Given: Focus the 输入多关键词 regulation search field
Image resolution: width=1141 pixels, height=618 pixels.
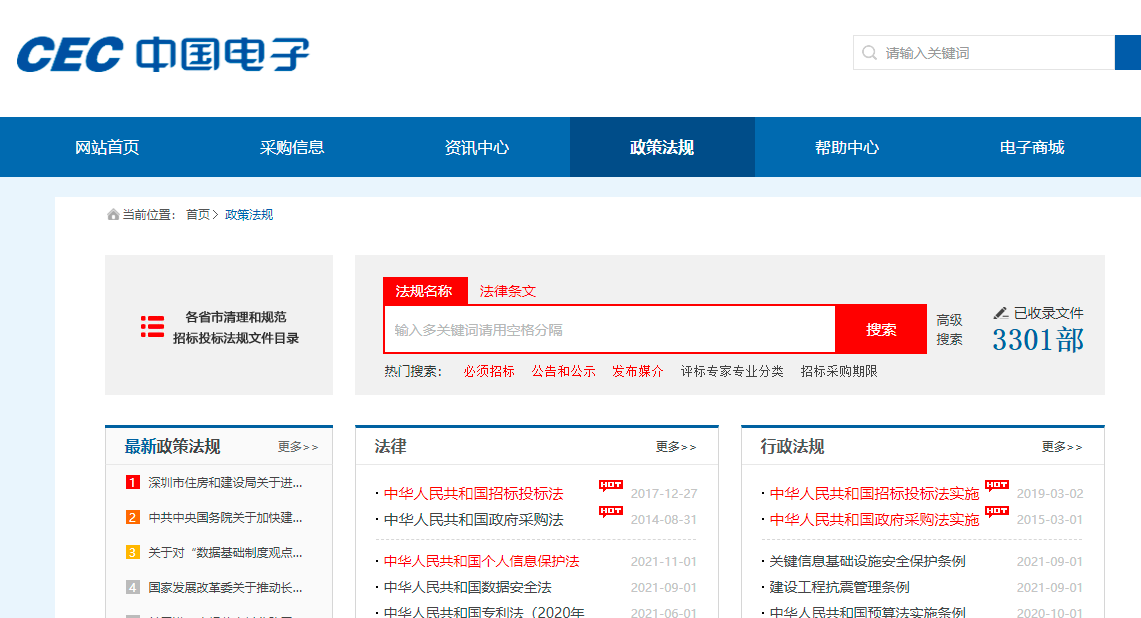Looking at the screenshot, I should 609,330.
